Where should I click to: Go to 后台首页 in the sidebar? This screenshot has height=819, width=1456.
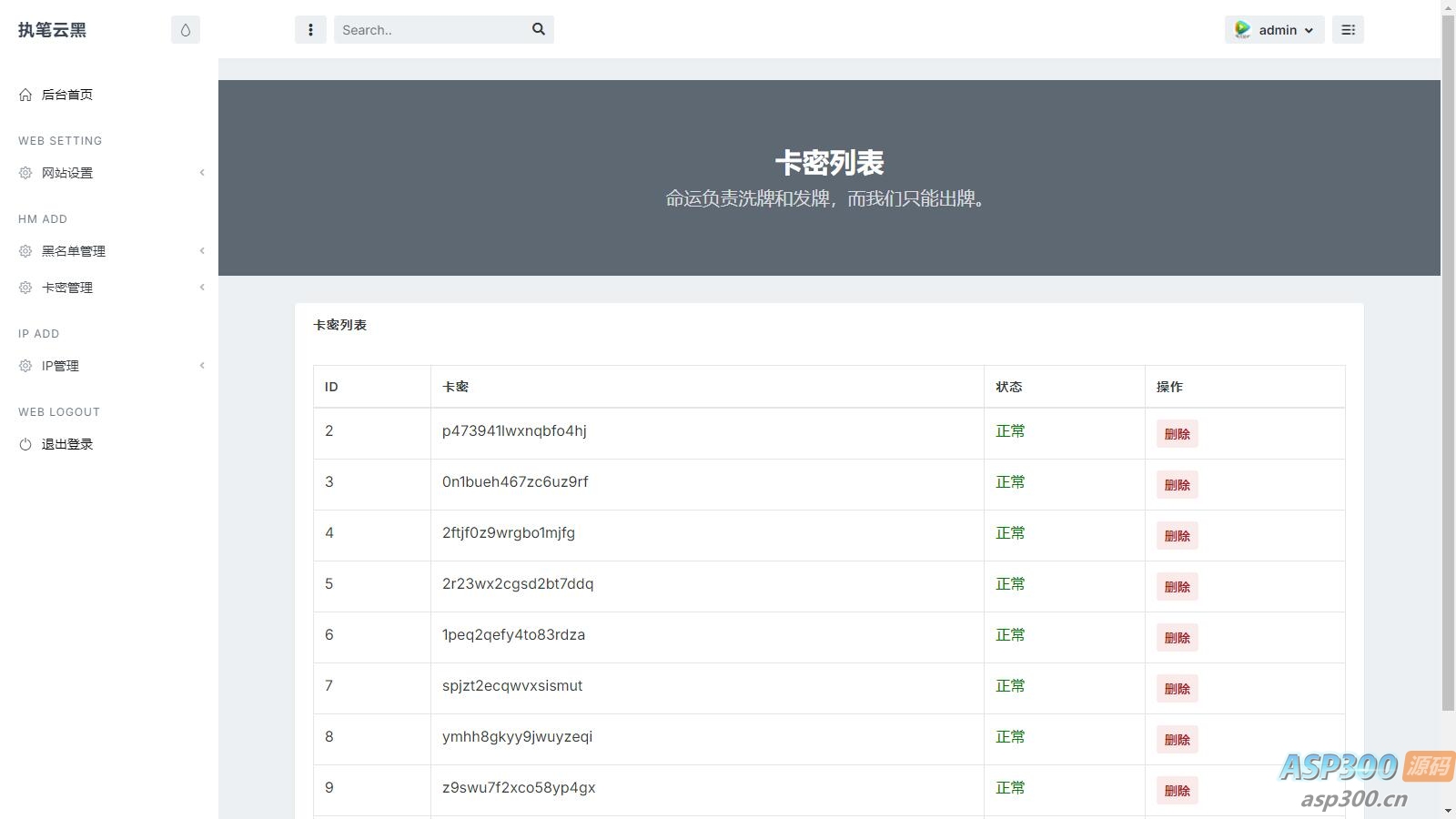click(x=67, y=95)
